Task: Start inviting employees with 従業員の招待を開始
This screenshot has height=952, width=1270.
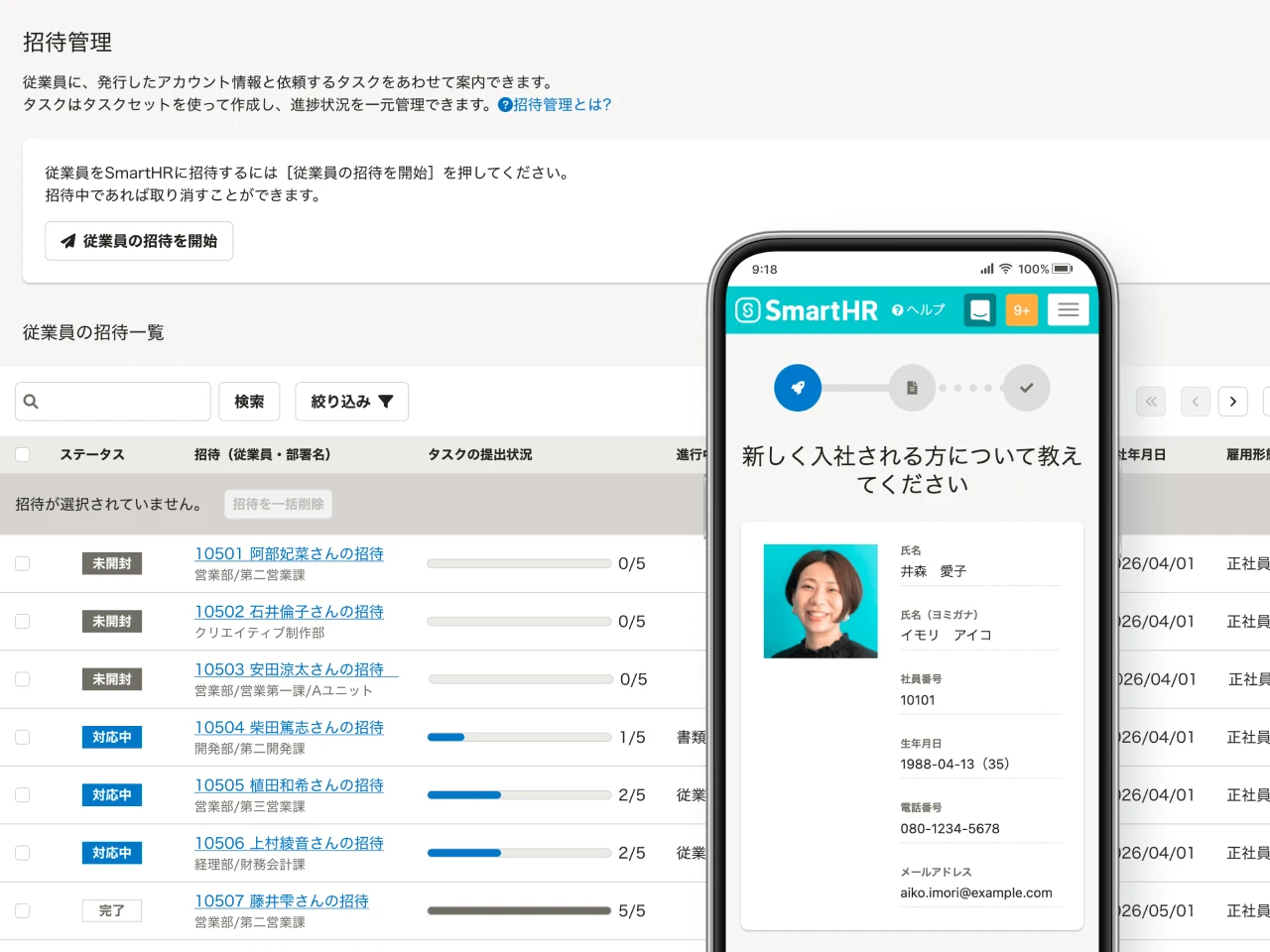Action: point(139,241)
